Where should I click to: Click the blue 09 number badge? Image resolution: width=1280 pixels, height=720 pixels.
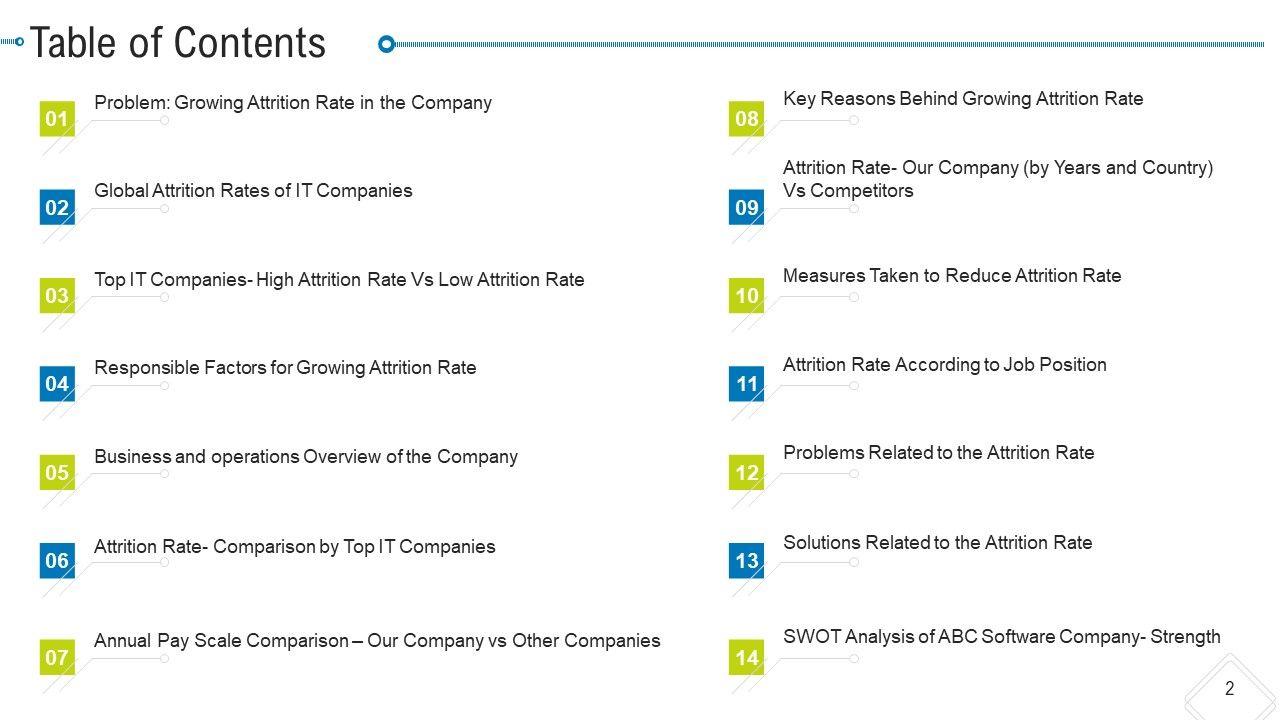[746, 208]
